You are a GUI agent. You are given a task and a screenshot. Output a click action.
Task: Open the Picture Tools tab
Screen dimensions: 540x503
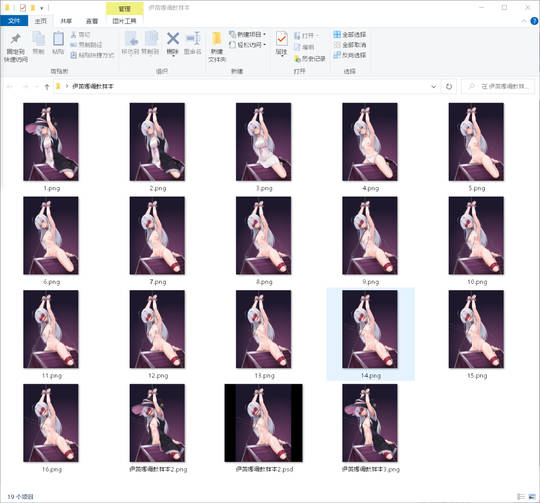124,21
